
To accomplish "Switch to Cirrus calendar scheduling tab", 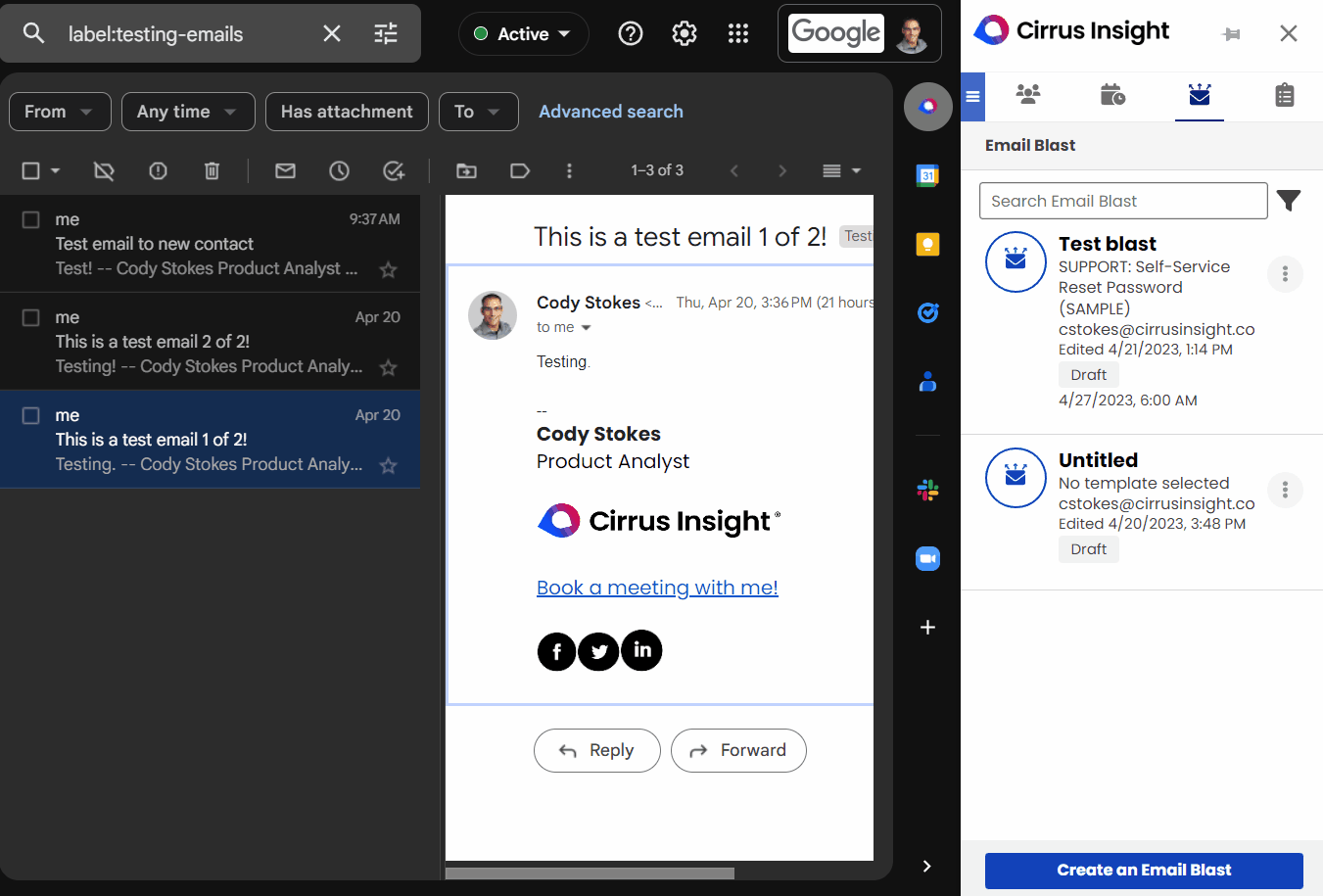I will (x=1112, y=95).
